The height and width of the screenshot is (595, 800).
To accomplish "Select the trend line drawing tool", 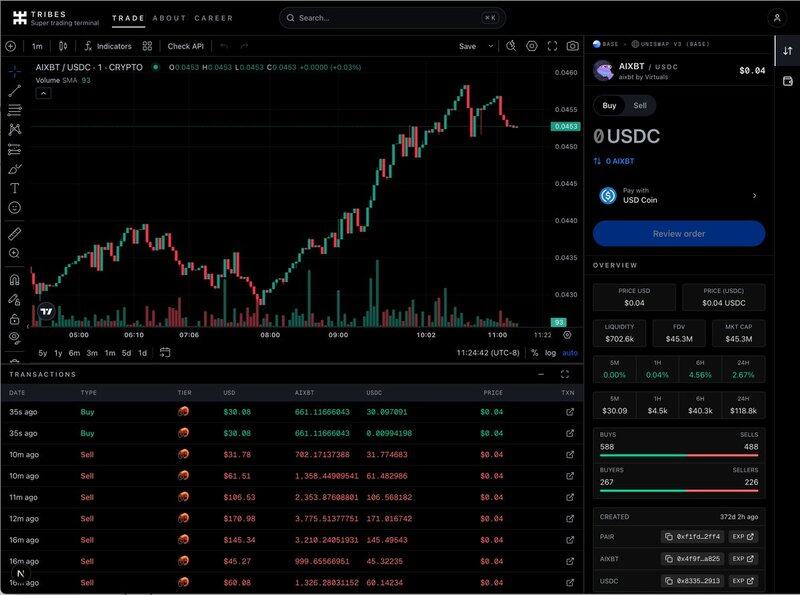I will (14, 91).
